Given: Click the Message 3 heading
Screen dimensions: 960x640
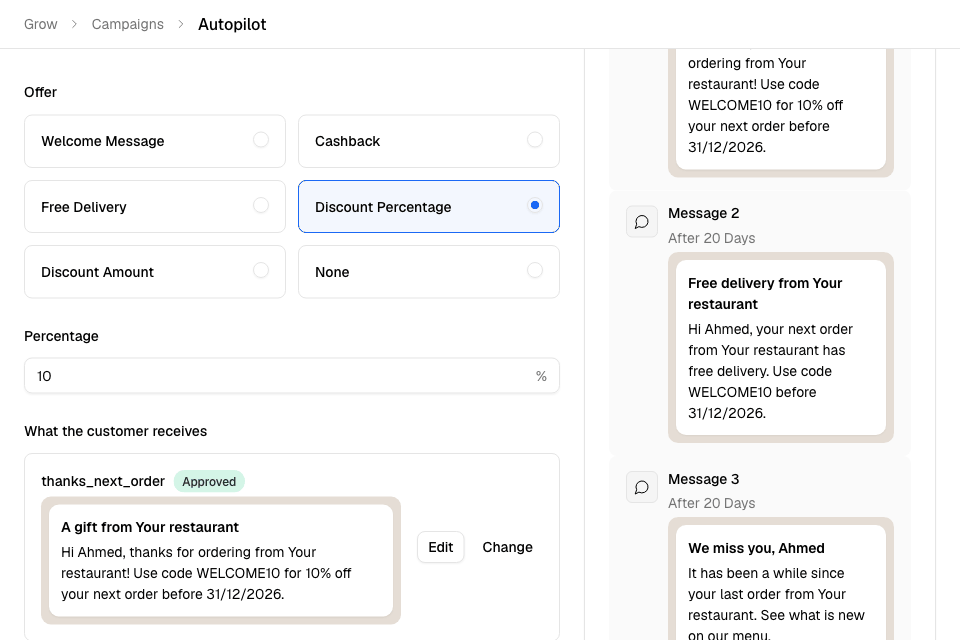Looking at the screenshot, I should click(x=703, y=479).
